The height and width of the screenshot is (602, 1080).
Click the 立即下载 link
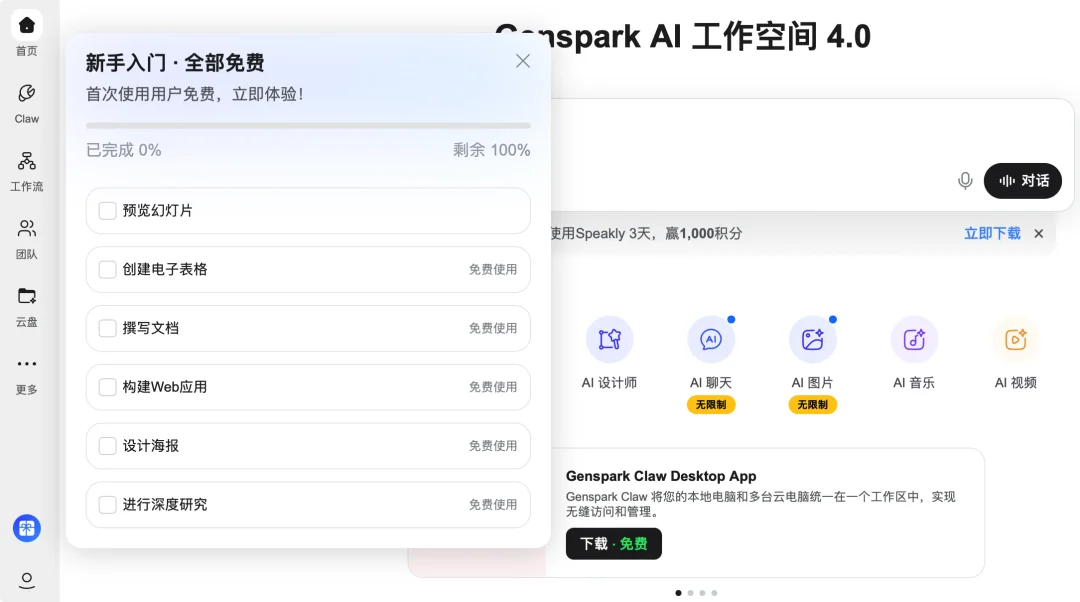click(992, 233)
